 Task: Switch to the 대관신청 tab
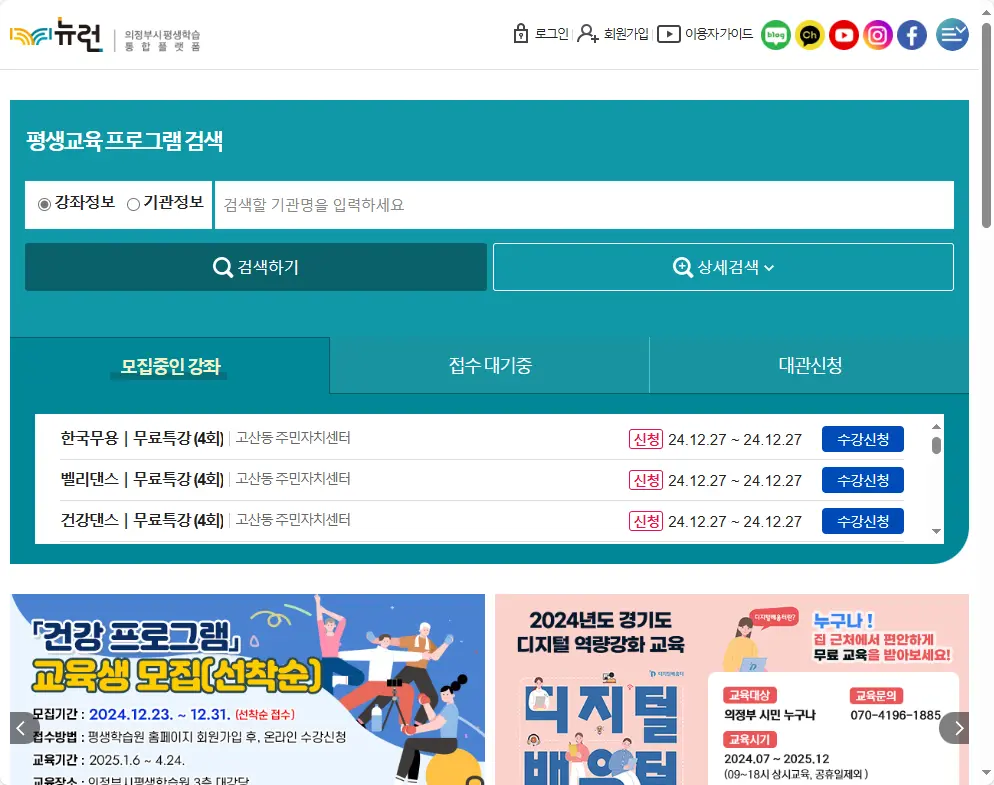pos(808,366)
